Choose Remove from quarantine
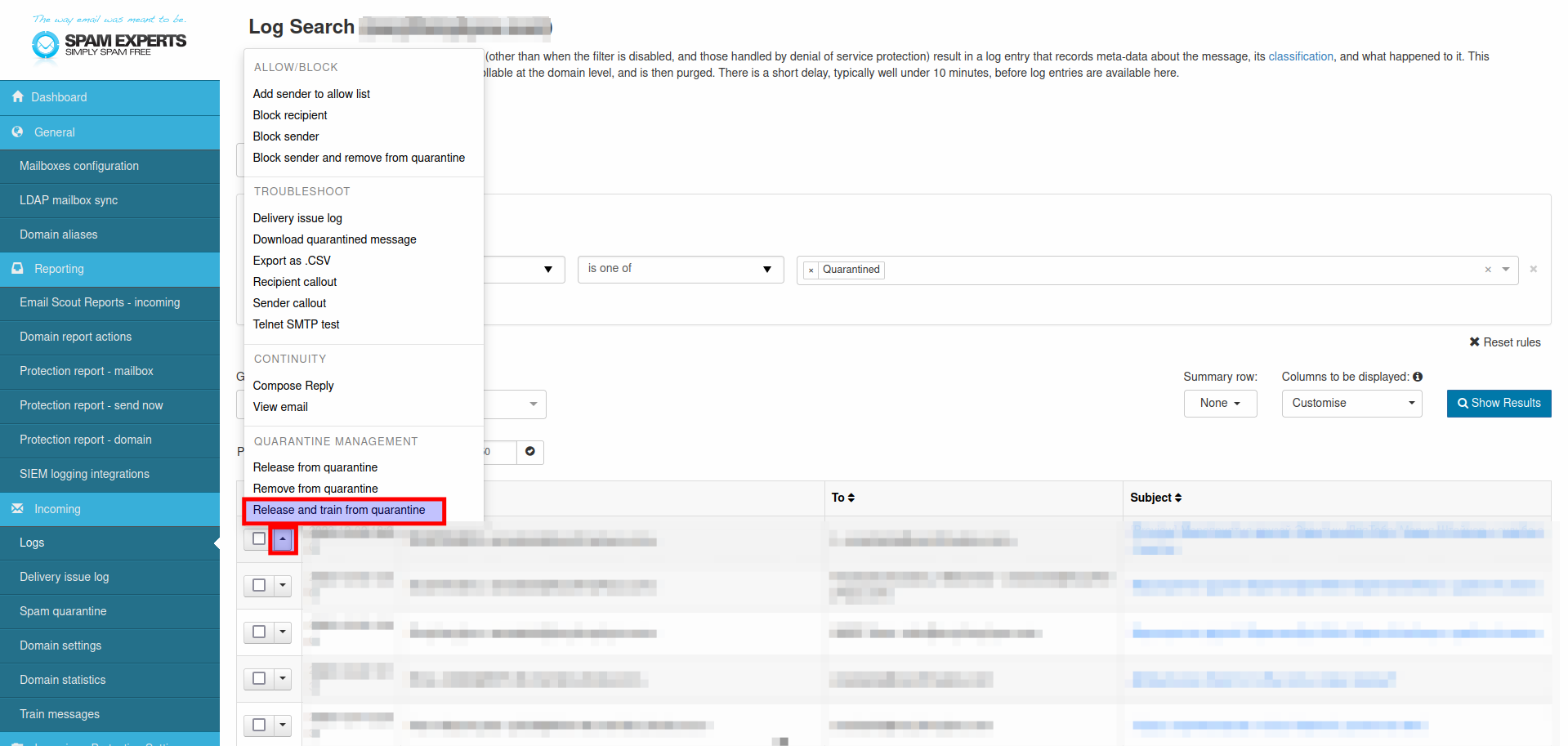The image size is (1568, 746). point(315,489)
